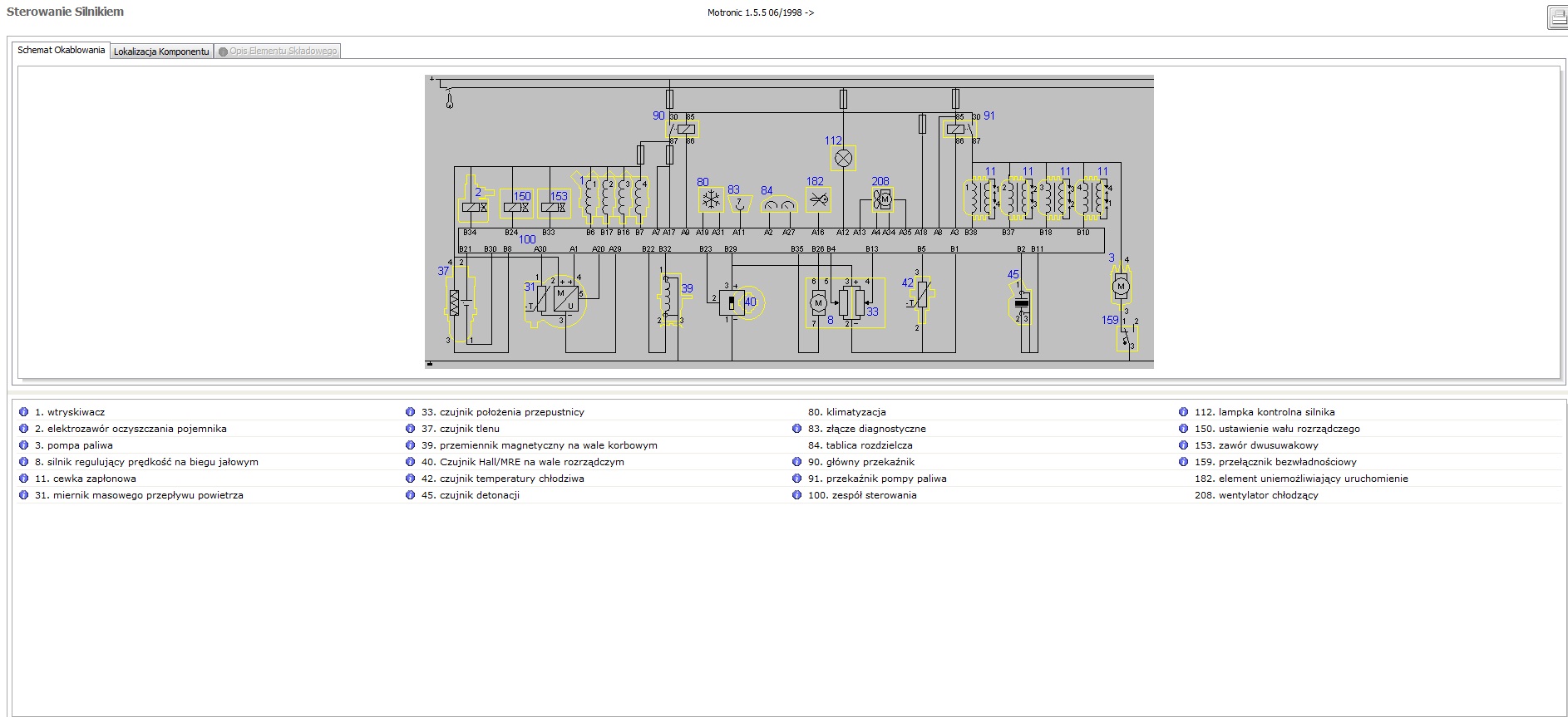Click the fuel pump motor symbol 3 in diagram
Image resolution: width=1568 pixels, height=717 pixels.
[x=1121, y=287]
